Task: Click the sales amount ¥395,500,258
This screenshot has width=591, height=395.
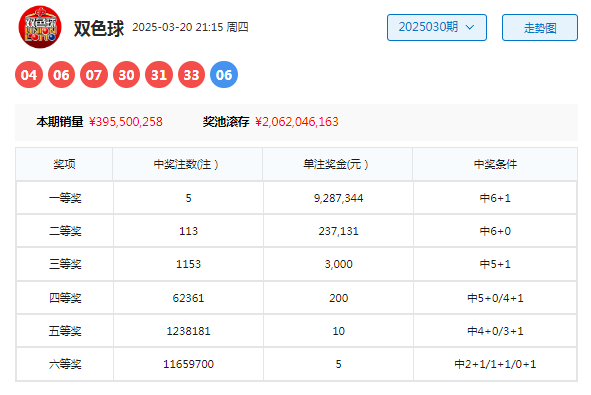Action: [126, 122]
